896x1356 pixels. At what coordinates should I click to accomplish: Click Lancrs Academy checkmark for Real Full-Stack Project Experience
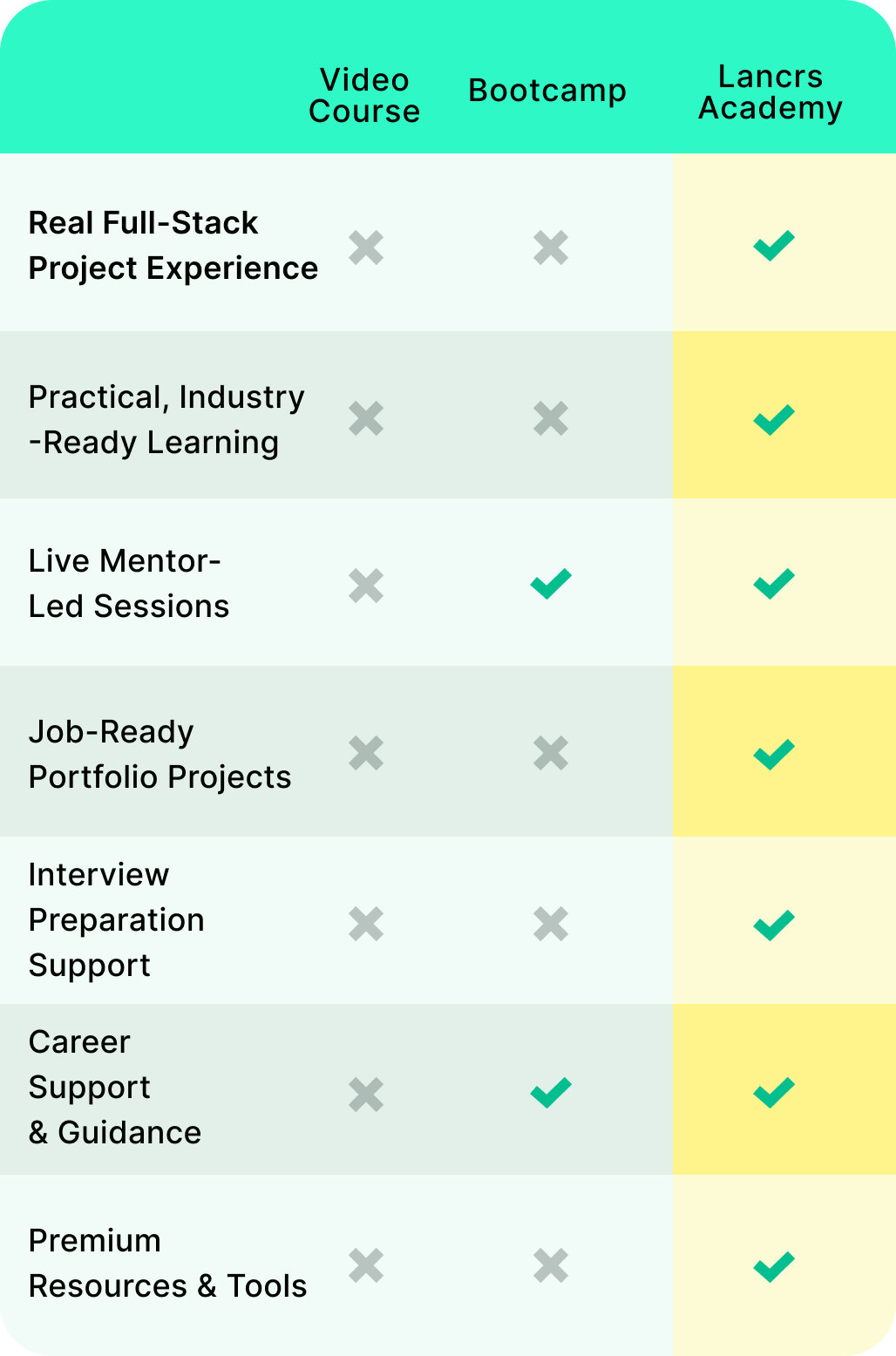(x=773, y=246)
